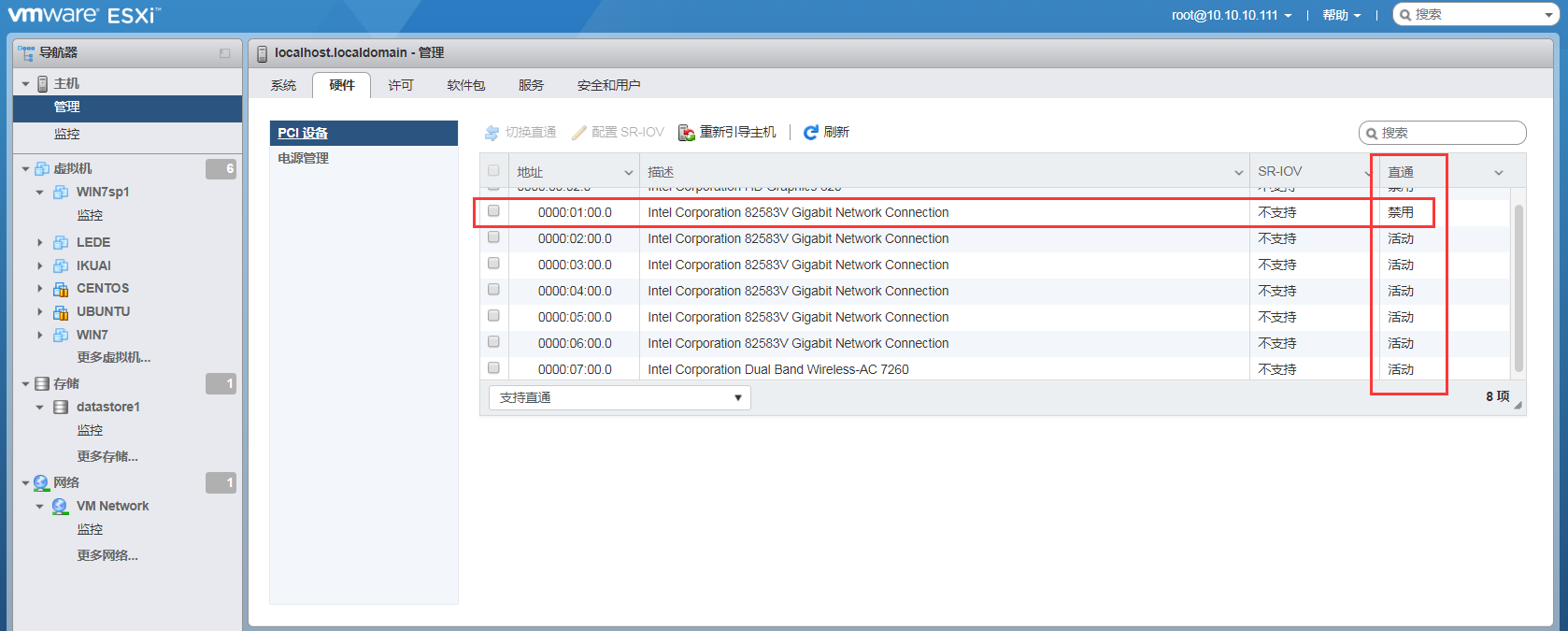
Task: Collapse the Host (主机) tree node
Action: 25,84
